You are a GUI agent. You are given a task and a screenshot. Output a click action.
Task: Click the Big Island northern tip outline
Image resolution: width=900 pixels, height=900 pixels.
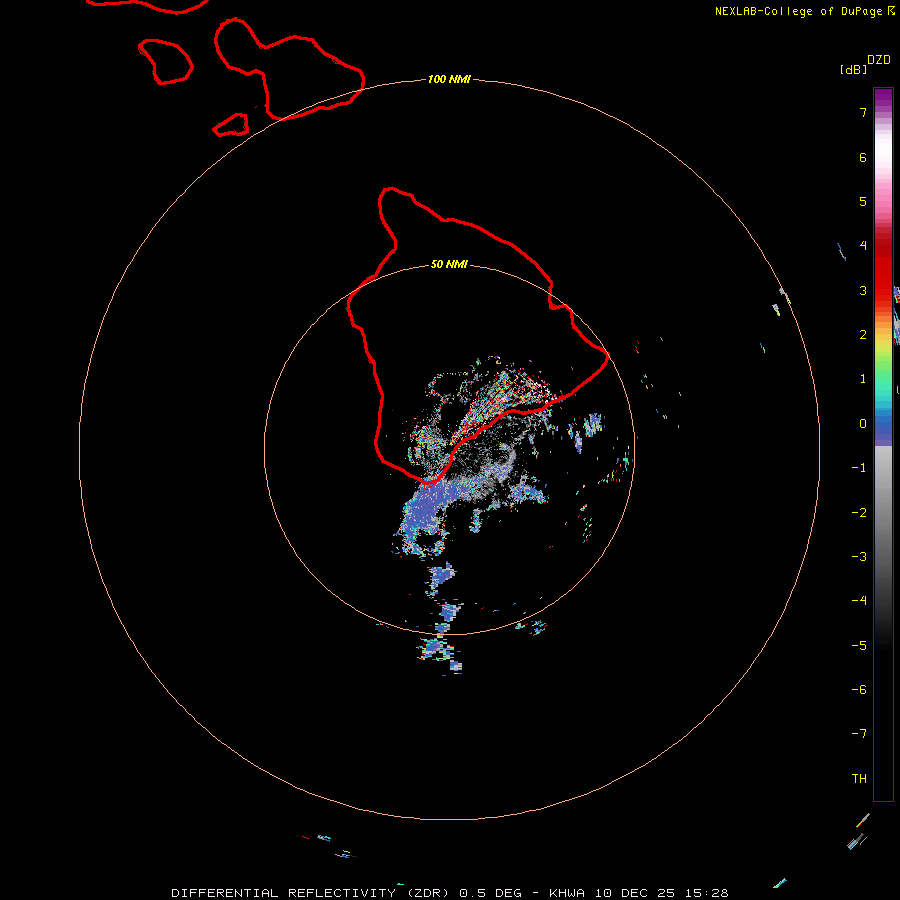pos(390,191)
